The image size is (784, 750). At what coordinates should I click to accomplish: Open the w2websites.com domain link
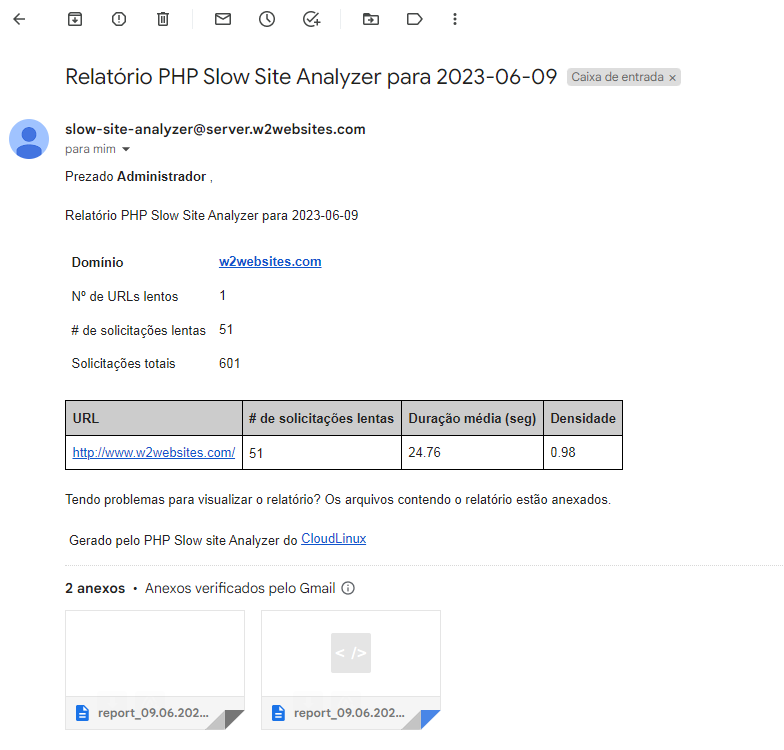[x=270, y=262]
